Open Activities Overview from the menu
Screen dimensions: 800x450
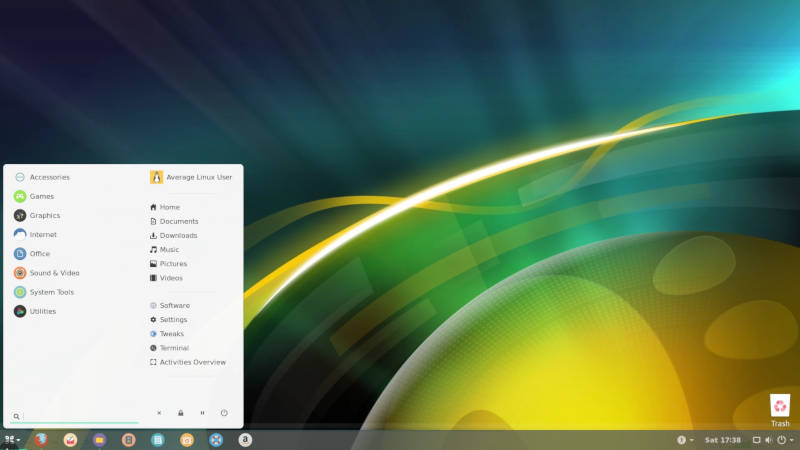[x=188, y=362]
